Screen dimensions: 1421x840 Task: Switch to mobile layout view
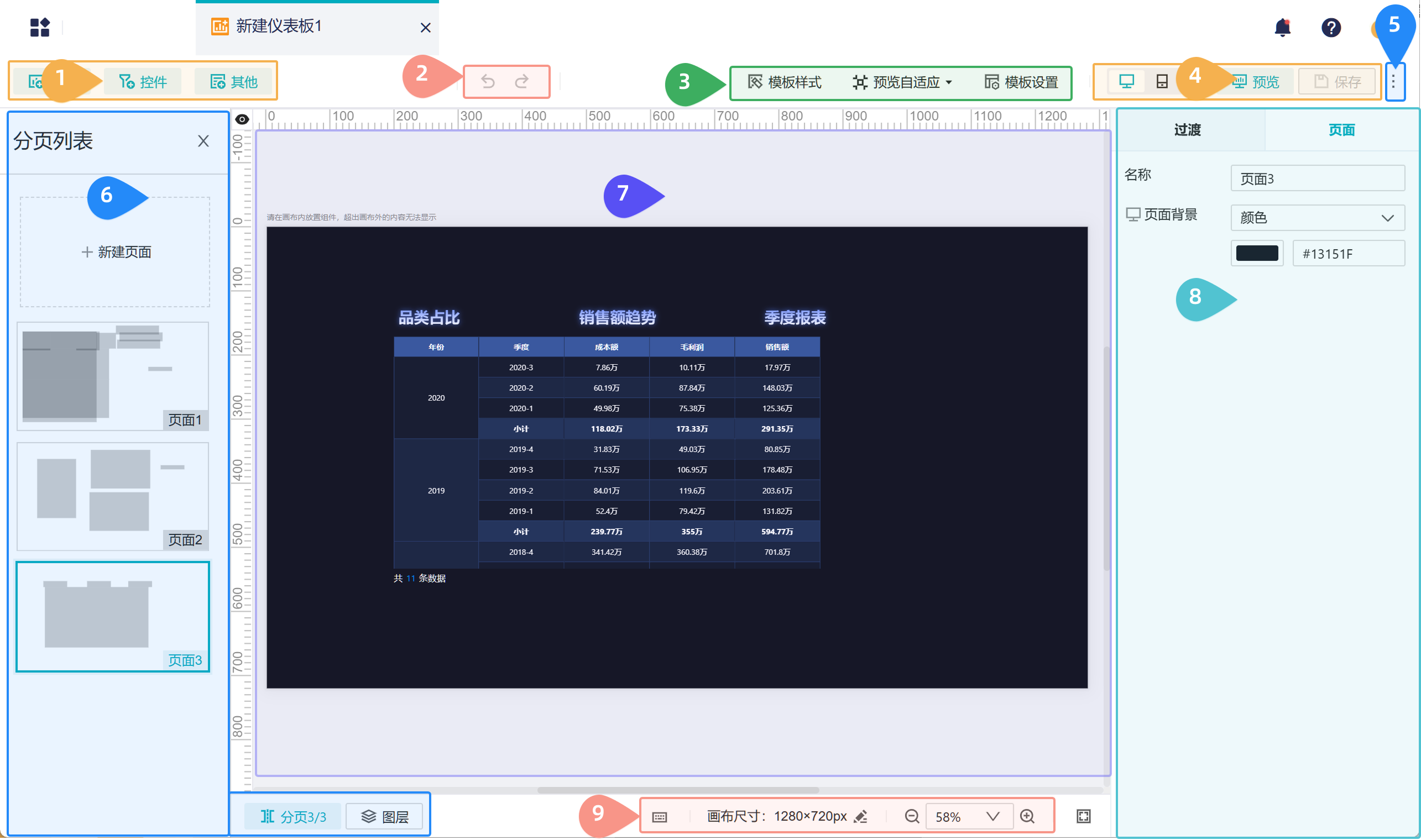1162,81
